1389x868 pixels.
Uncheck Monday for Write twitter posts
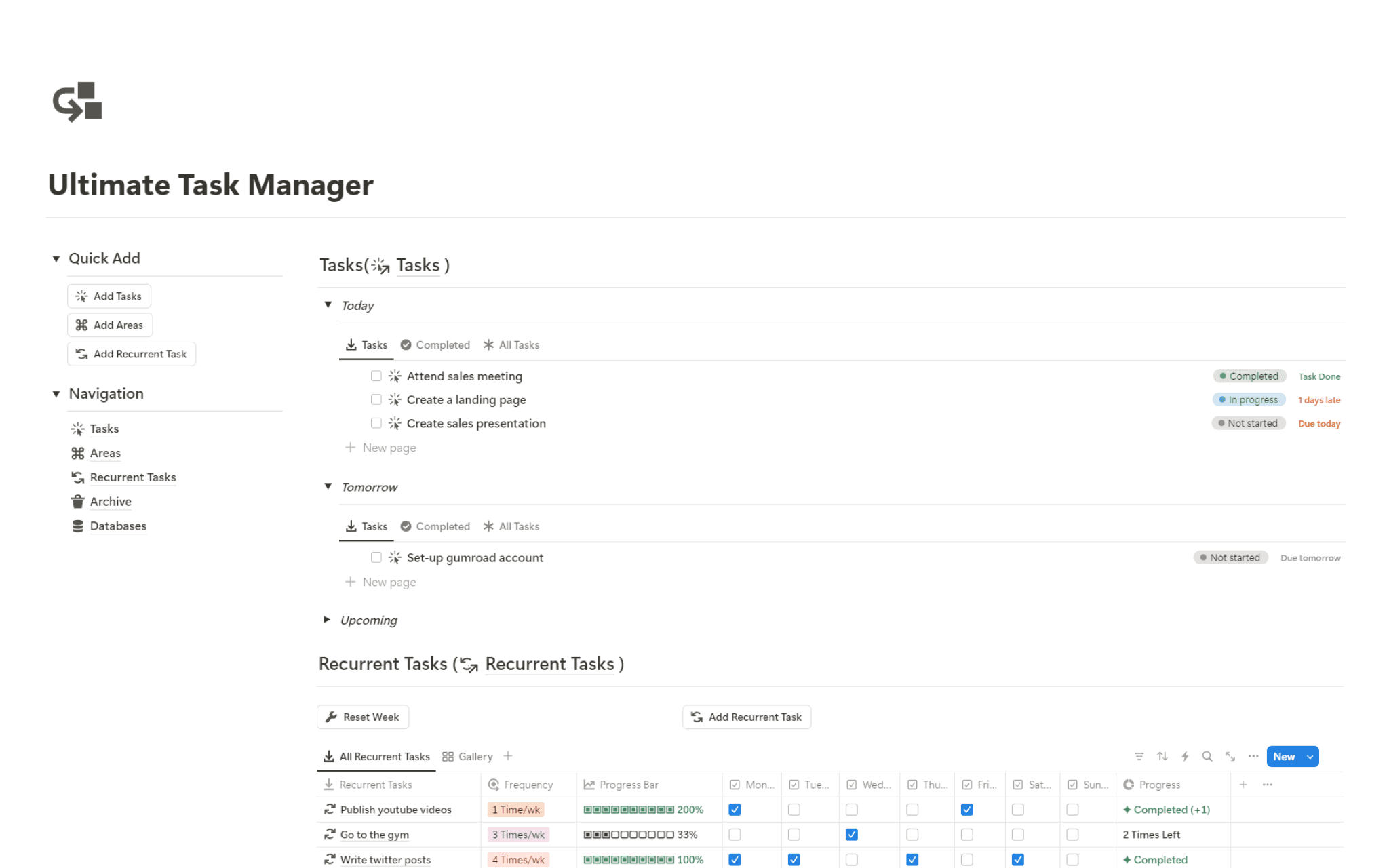pyautogui.click(x=735, y=859)
